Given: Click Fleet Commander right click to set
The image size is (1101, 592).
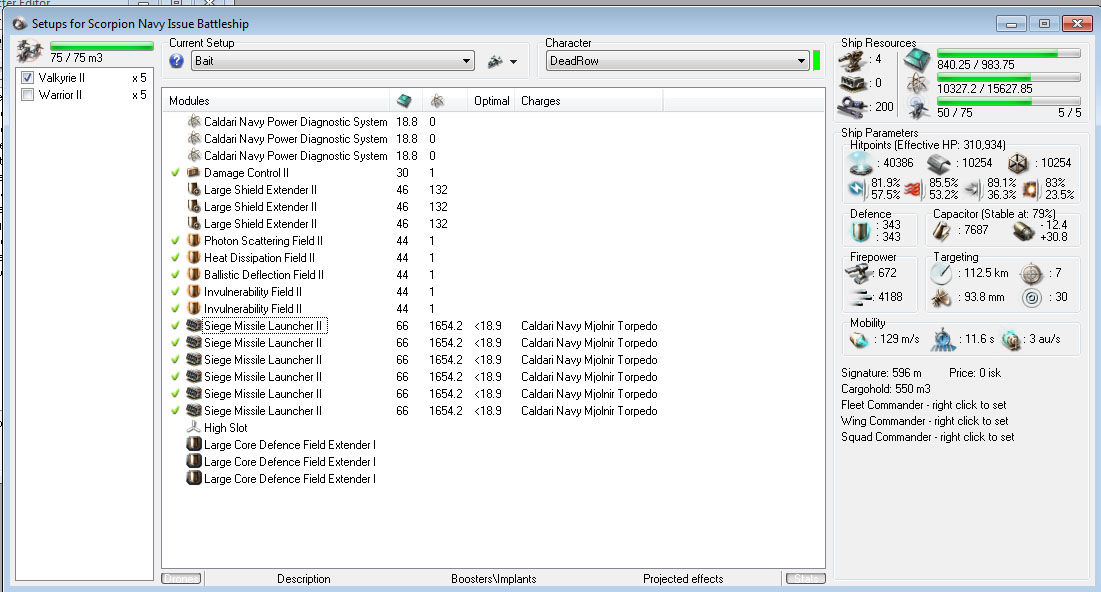Looking at the screenshot, I should pos(923,405).
